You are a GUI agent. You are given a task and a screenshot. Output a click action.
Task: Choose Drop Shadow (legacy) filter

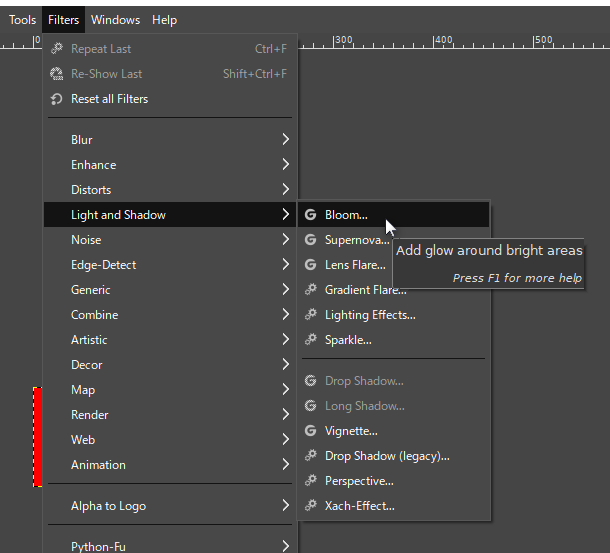pos(387,456)
